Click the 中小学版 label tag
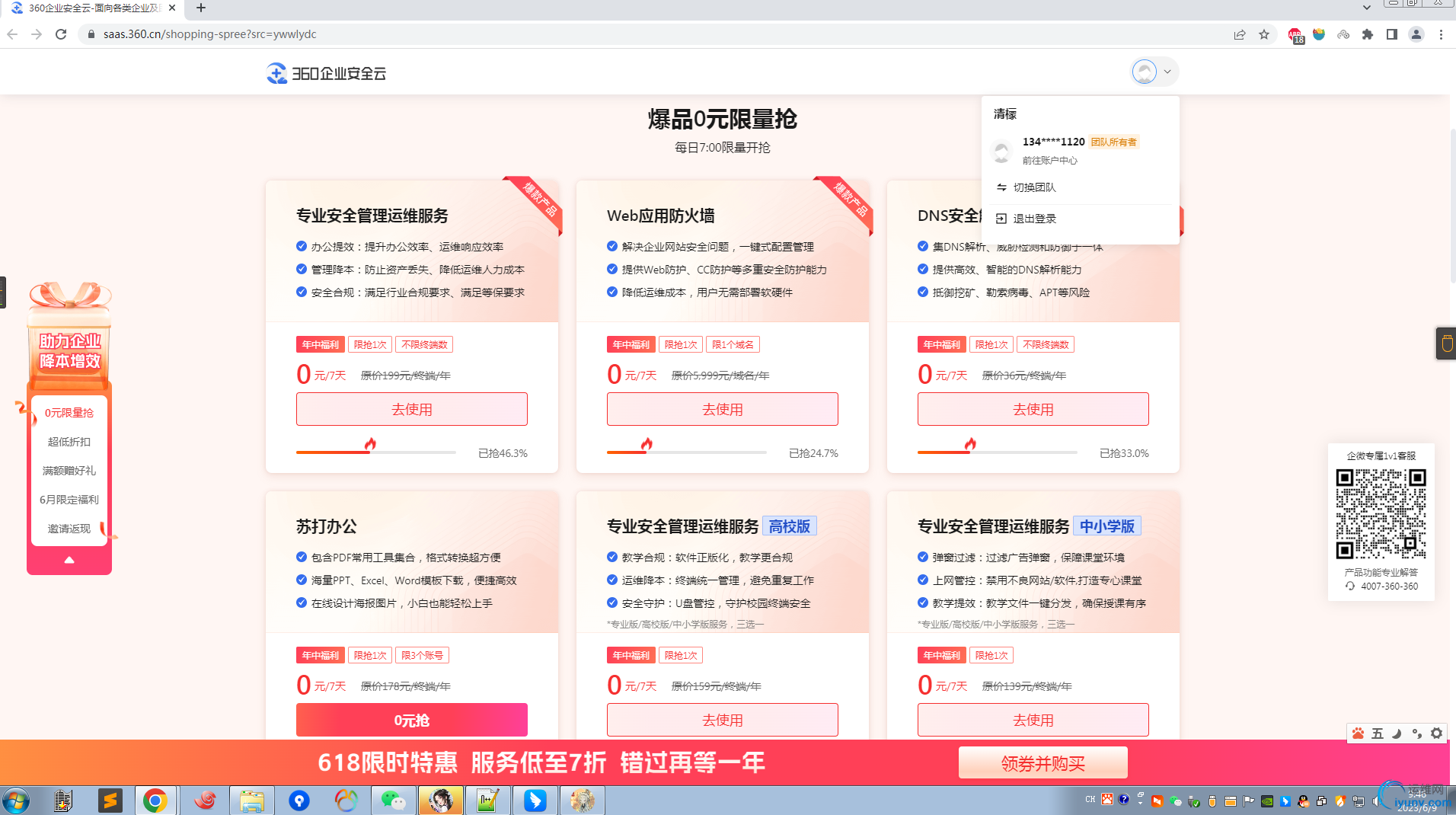 click(x=1106, y=526)
